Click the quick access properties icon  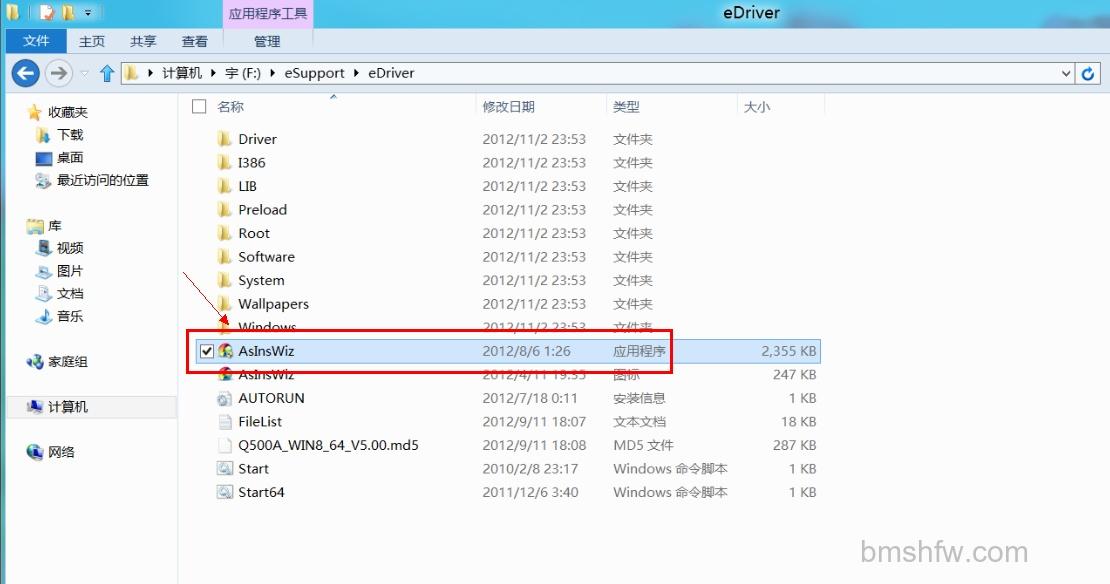[x=47, y=12]
